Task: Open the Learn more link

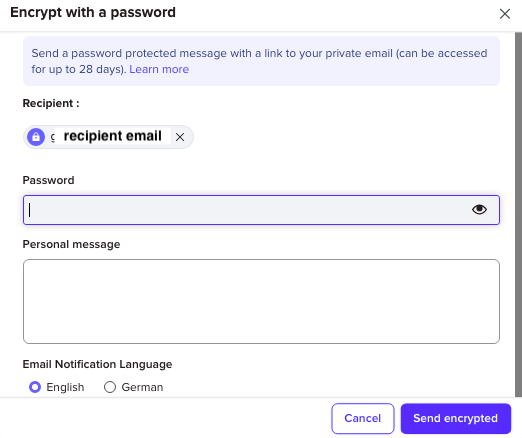Action: pyautogui.click(x=159, y=69)
